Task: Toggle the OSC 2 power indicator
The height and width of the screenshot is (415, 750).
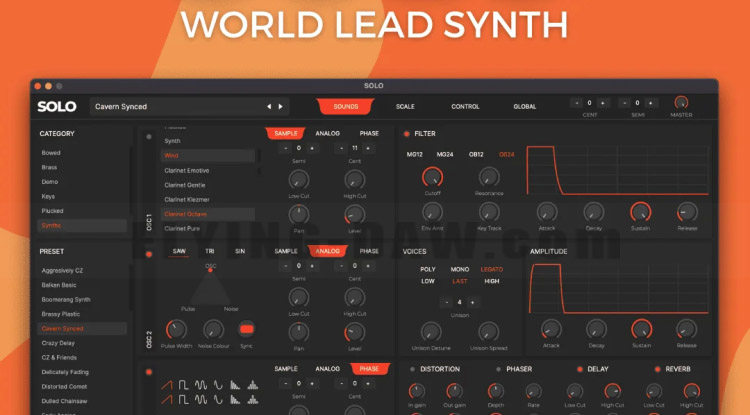Action: click(149, 254)
